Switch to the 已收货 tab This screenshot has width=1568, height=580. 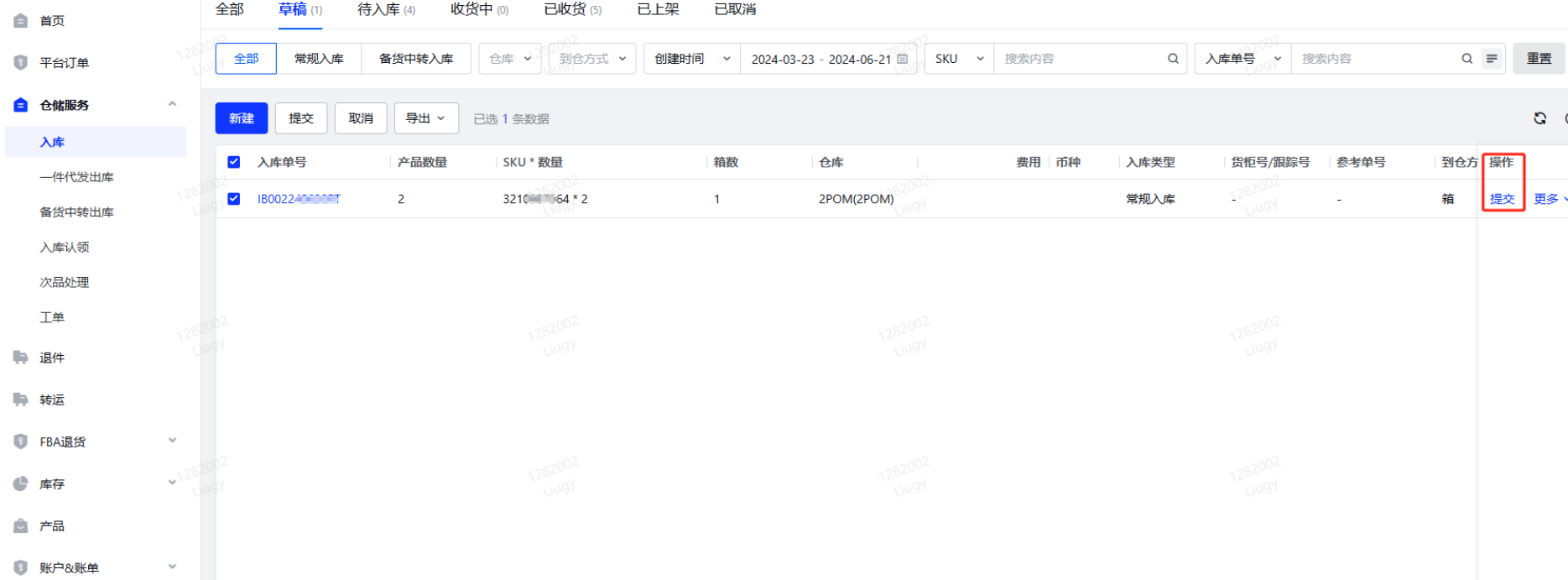pyautogui.click(x=572, y=9)
